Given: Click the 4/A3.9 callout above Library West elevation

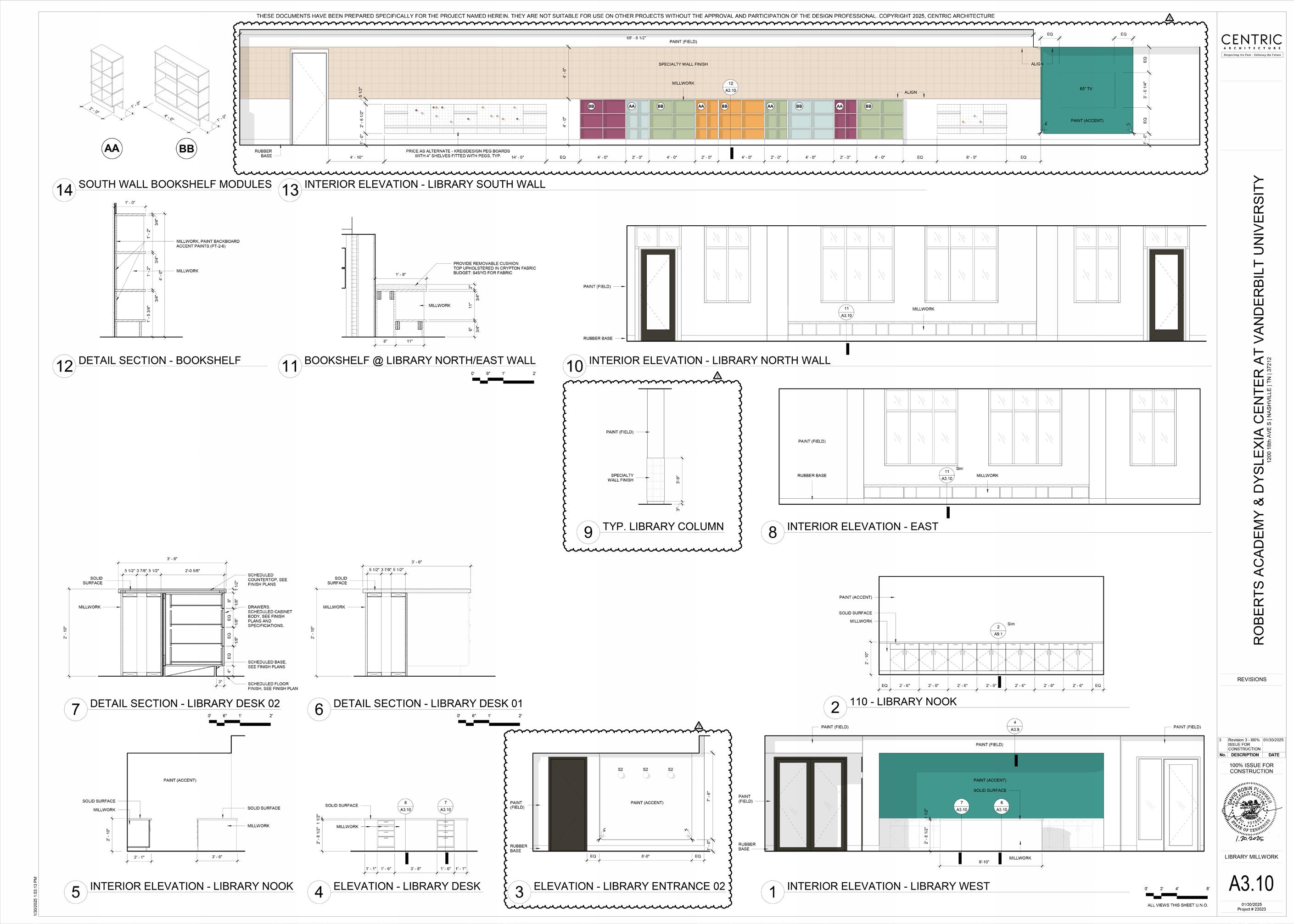Looking at the screenshot, I should (x=1014, y=726).
